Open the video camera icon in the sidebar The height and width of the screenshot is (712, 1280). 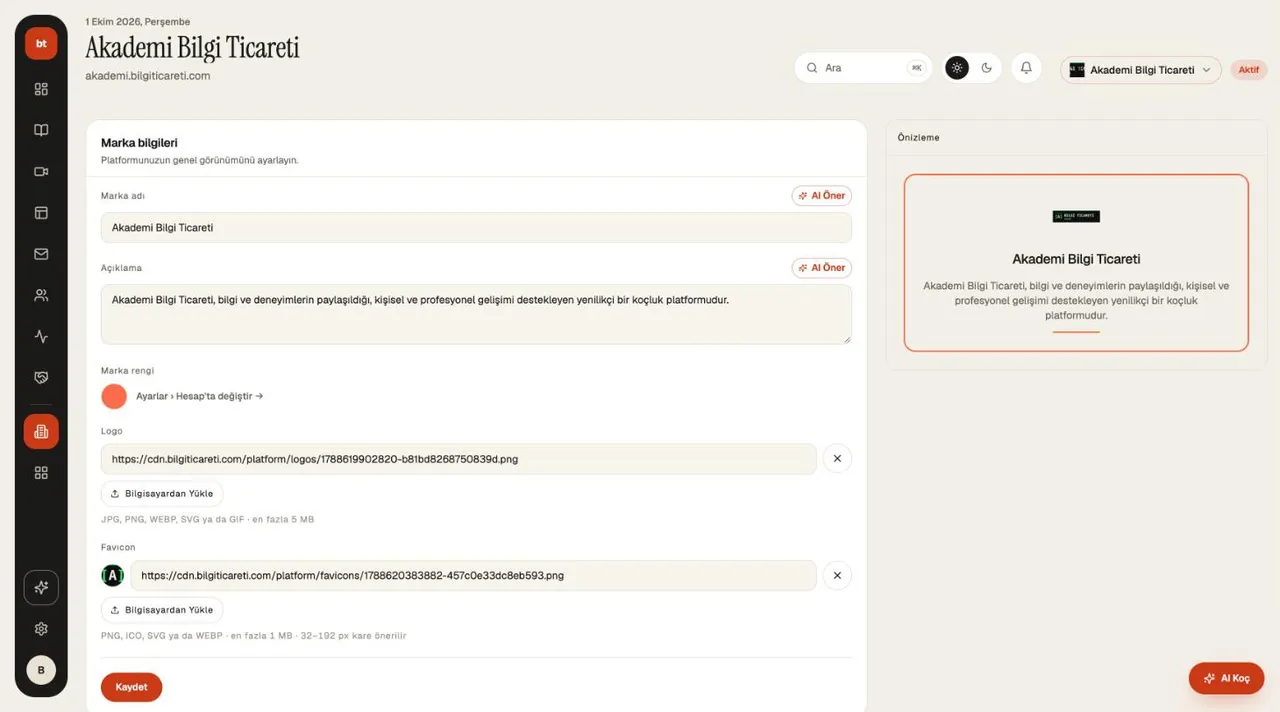[x=41, y=172]
